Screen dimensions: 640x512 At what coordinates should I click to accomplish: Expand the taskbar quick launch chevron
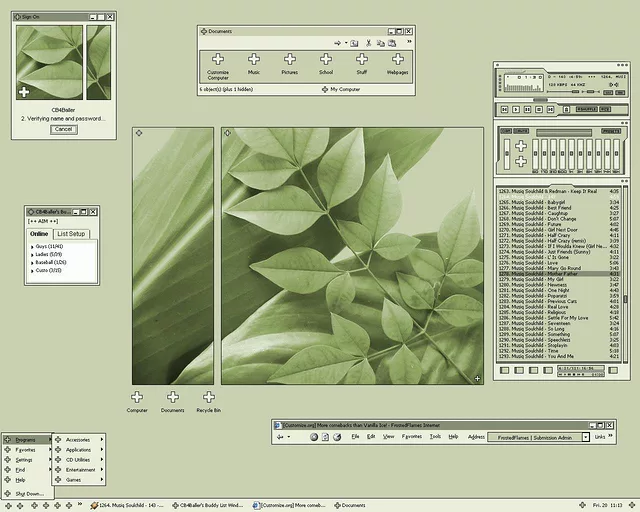click(x=80, y=504)
